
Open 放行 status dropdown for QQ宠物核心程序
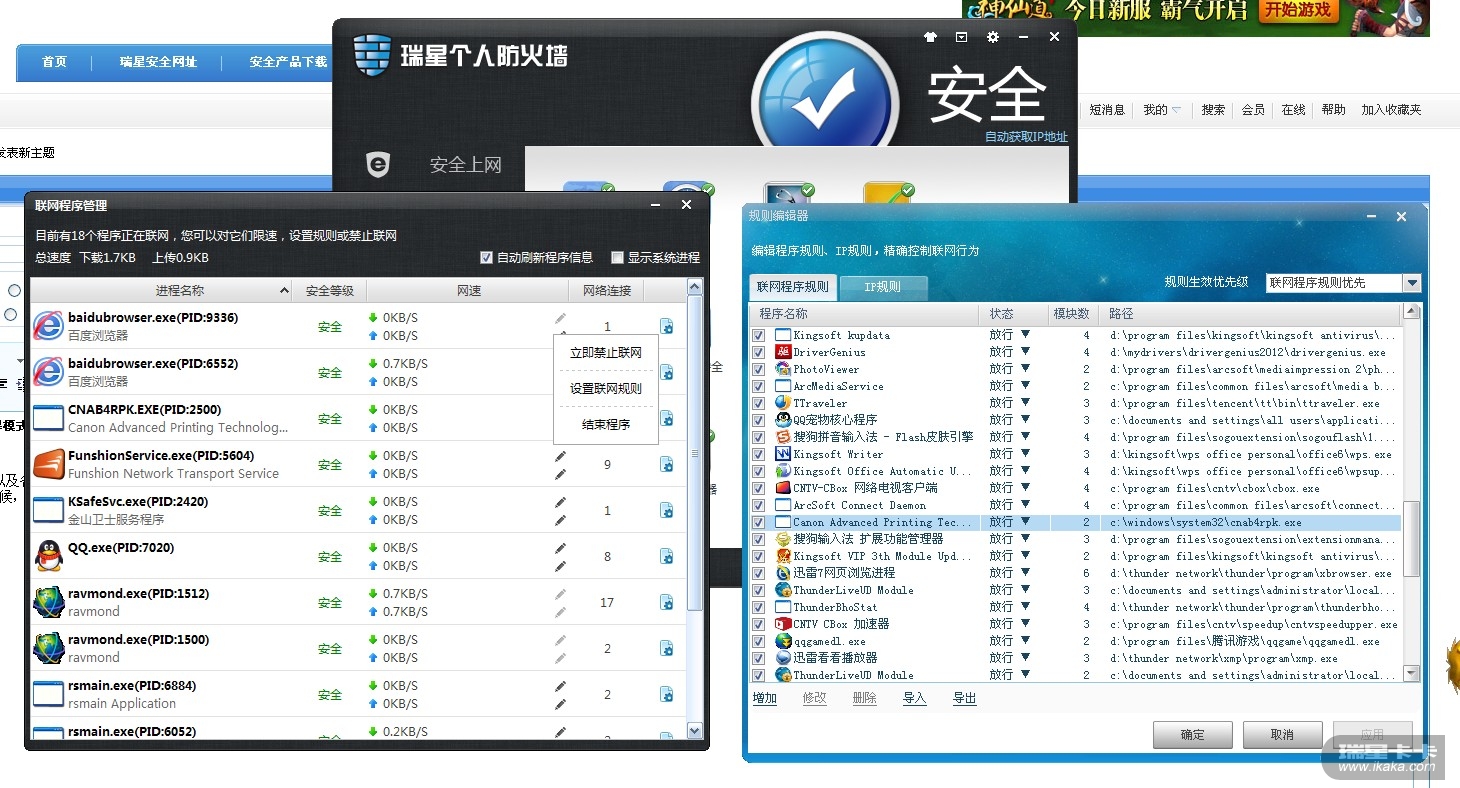(x=1025, y=420)
